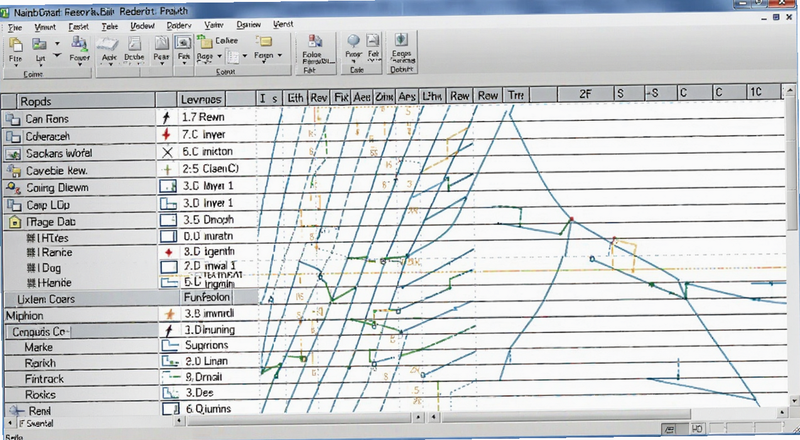The image size is (800, 440).
Task: Toggle the box for 3.D Mnyer 1
Action: [168, 186]
